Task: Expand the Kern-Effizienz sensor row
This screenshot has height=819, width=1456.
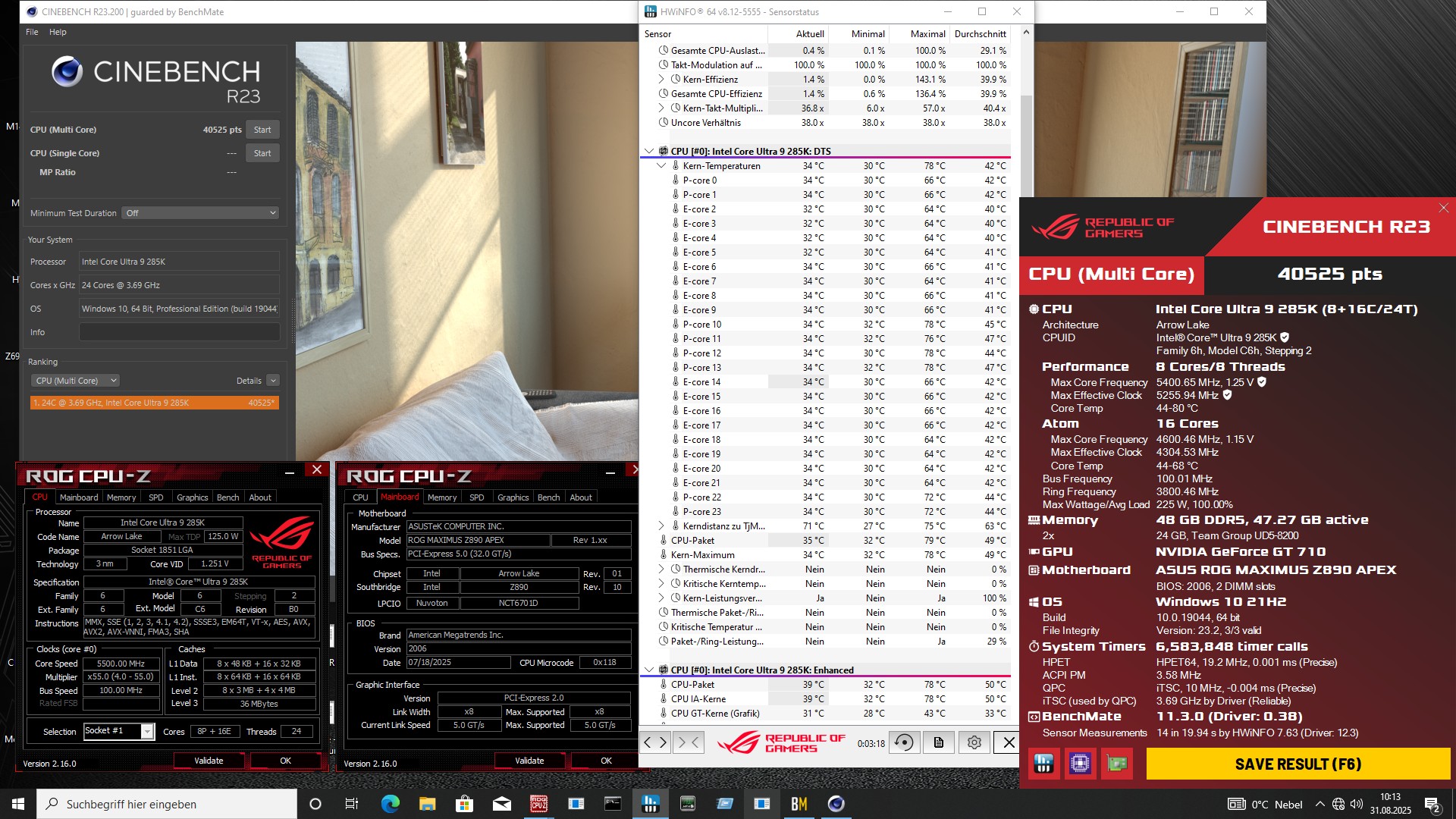Action: 661,80
